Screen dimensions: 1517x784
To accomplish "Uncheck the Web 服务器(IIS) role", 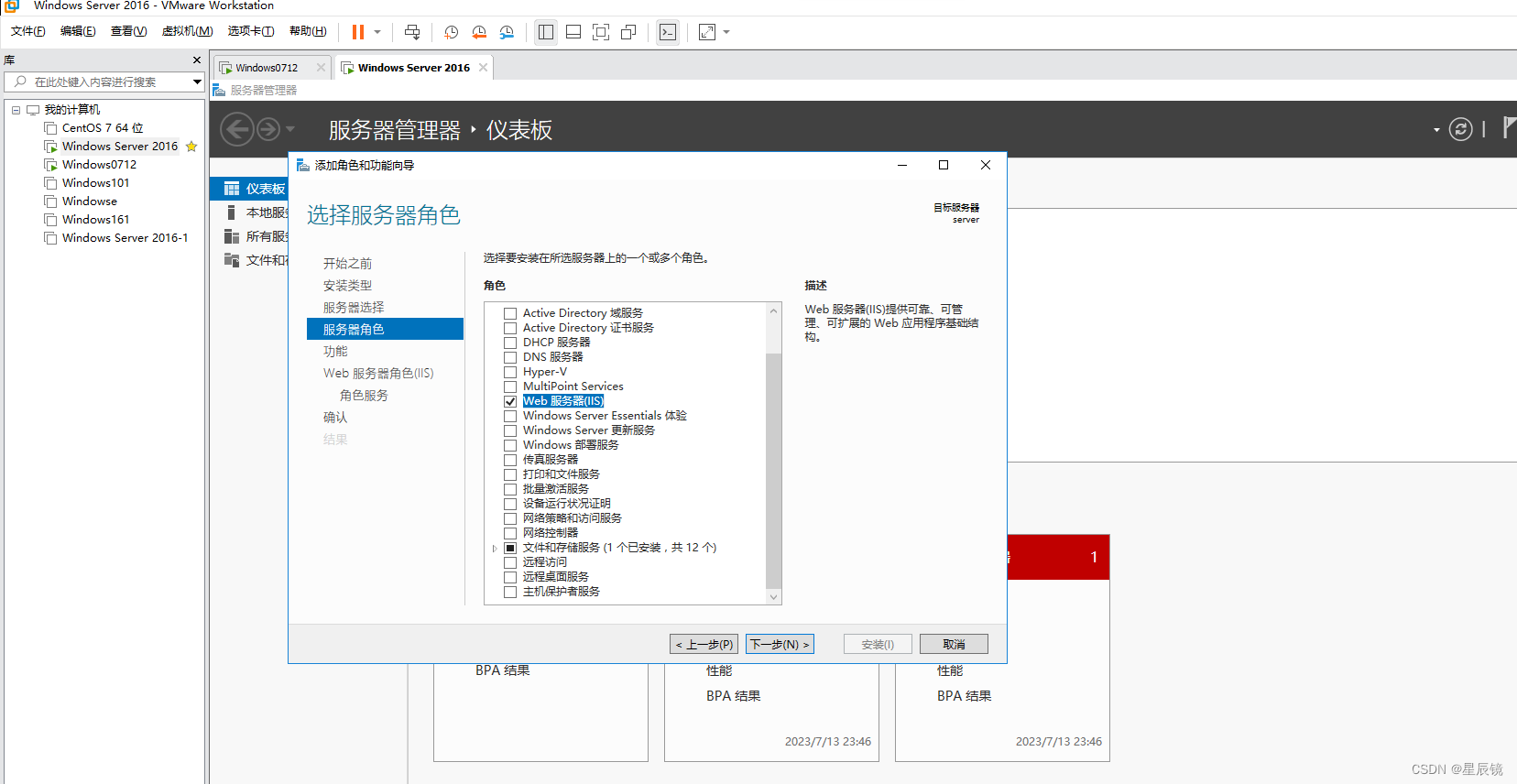I will tap(510, 401).
